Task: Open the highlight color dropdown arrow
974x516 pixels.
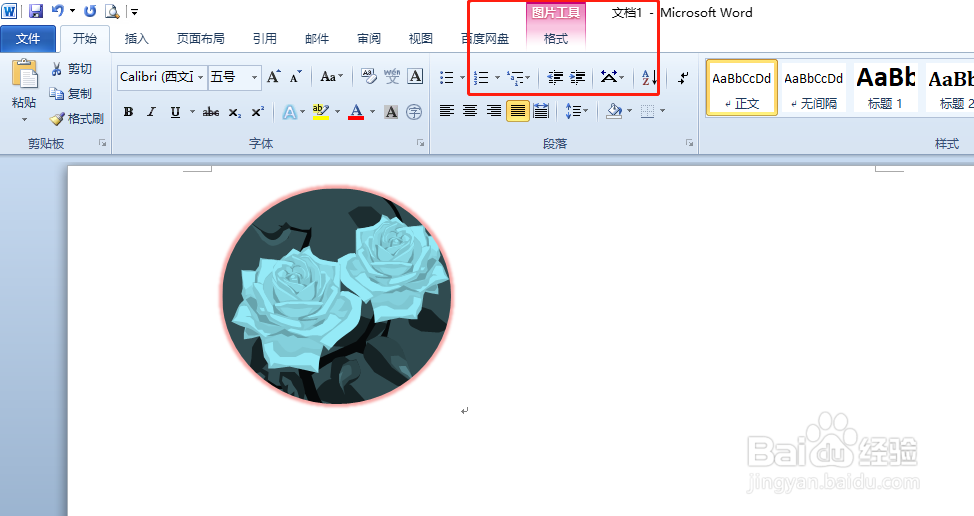Action: click(x=337, y=112)
